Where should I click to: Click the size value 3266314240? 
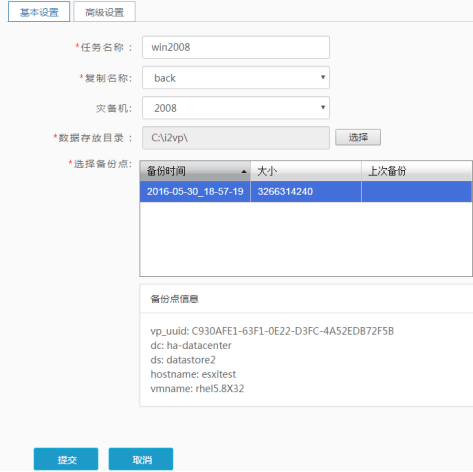pos(285,192)
